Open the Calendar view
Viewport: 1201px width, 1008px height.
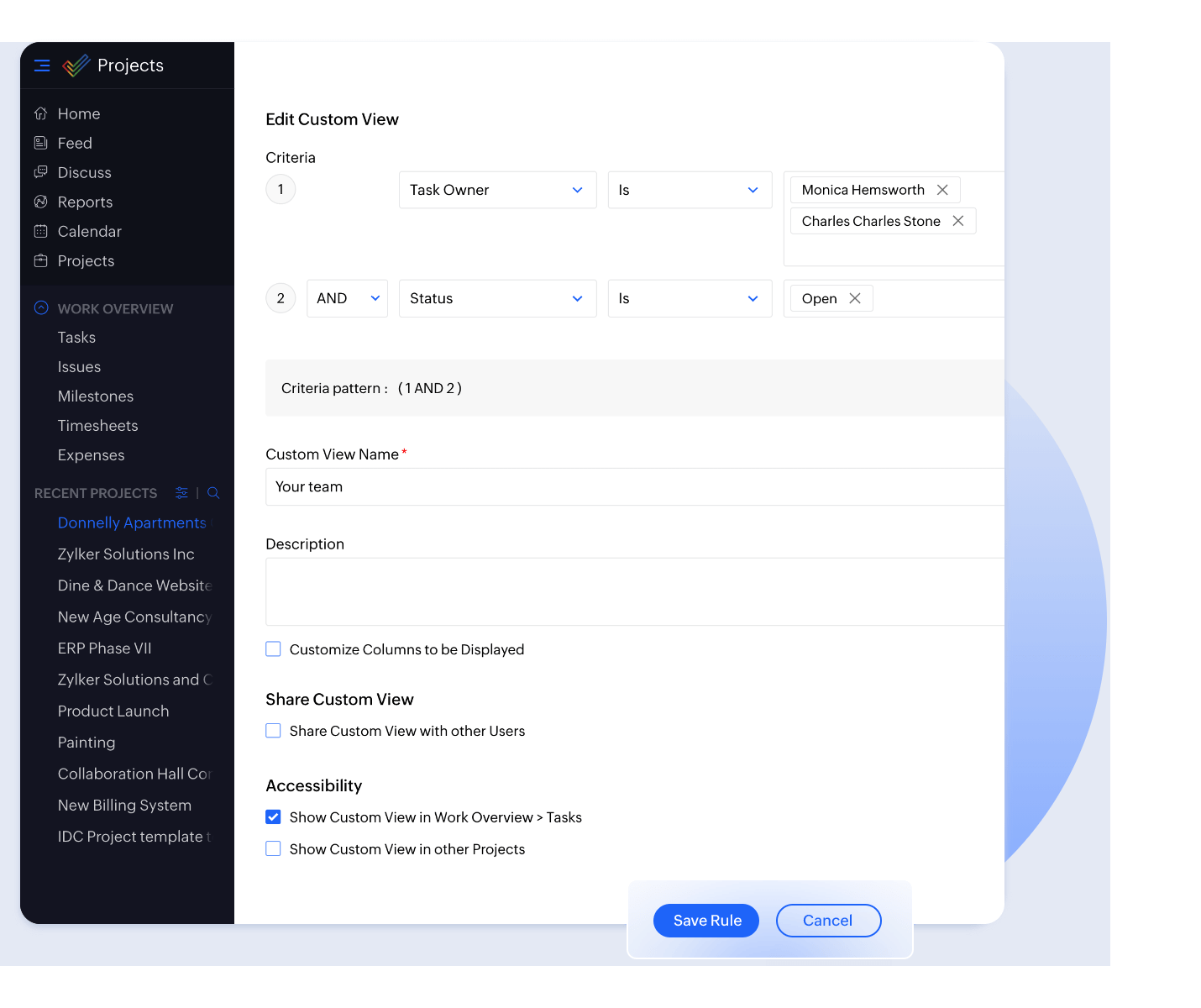click(89, 231)
